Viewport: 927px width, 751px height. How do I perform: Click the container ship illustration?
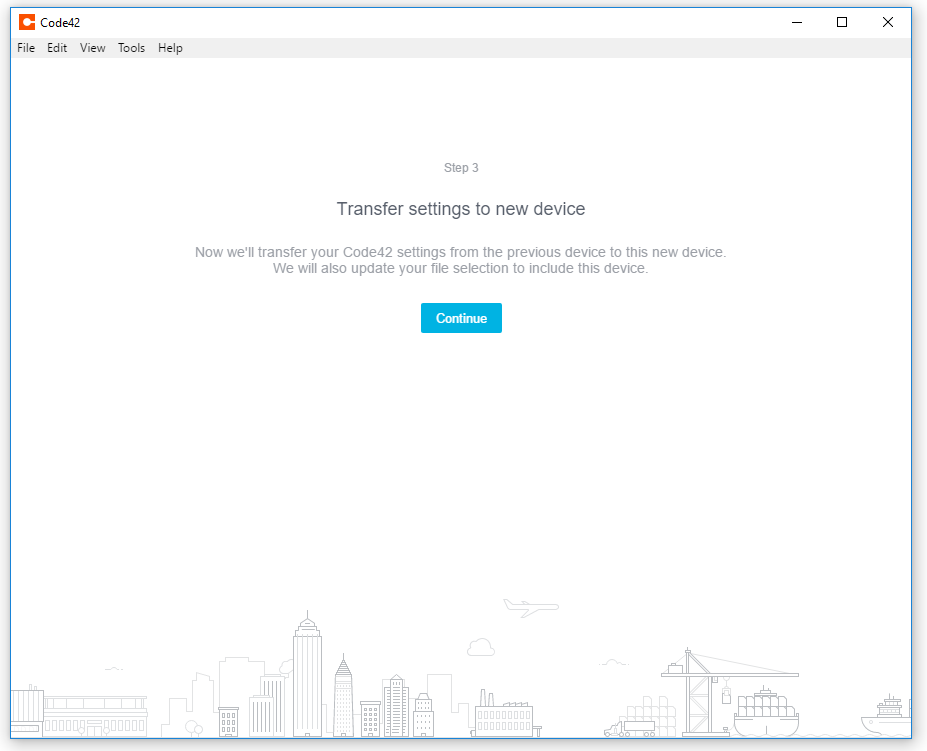[x=765, y=710]
